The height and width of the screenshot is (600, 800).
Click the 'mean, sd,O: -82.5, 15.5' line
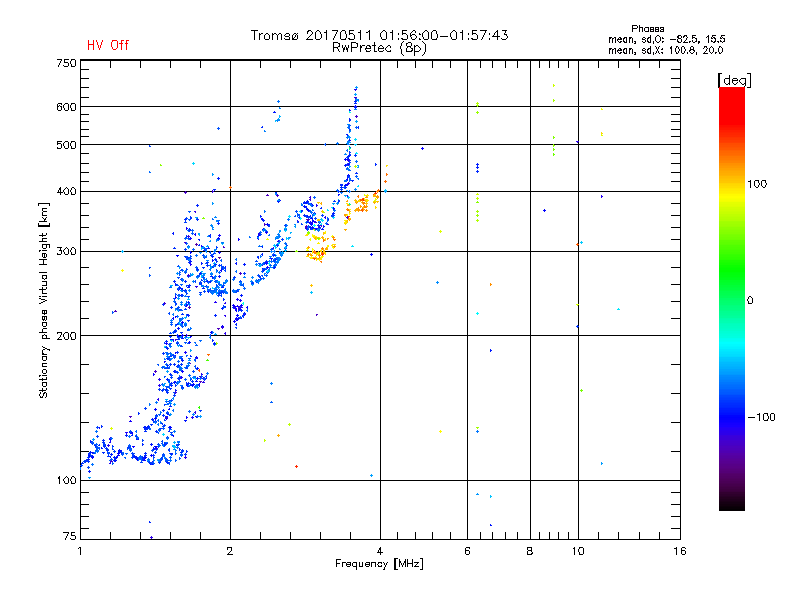click(x=667, y=39)
